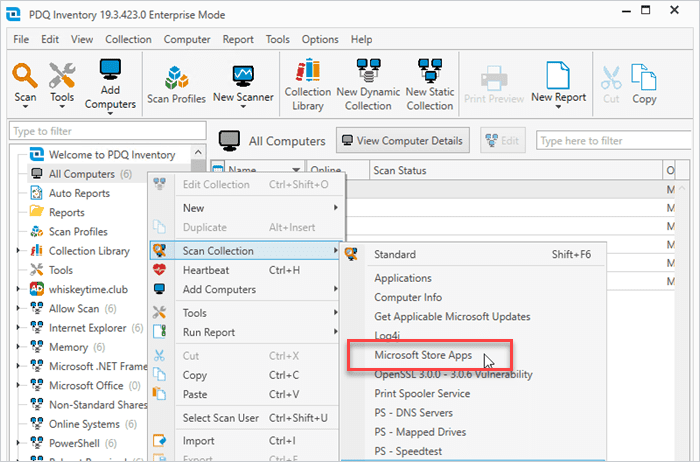Choose Select Scan User in context menu
700x462 pixels.
coord(245,417)
